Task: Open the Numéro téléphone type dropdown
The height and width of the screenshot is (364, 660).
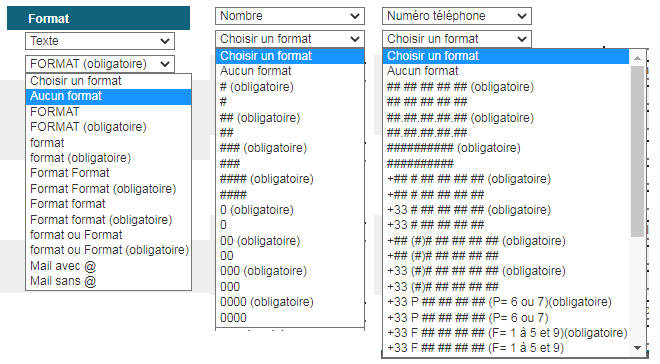Action: [457, 16]
